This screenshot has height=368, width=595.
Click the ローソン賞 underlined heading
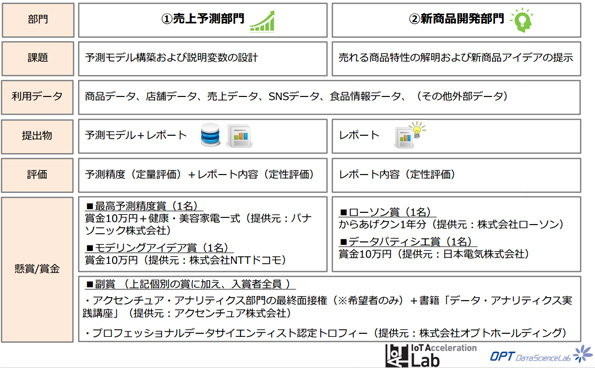pos(387,212)
